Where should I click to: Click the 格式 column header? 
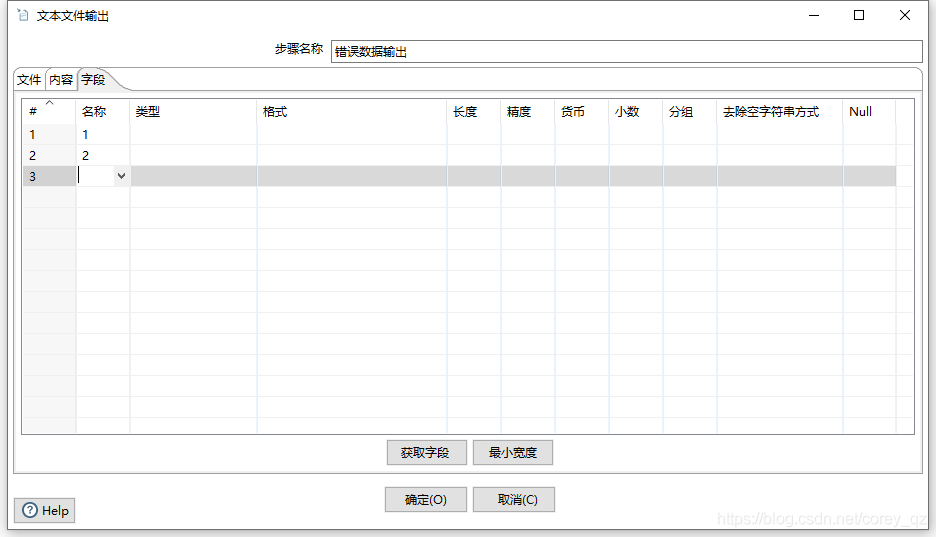click(352, 112)
